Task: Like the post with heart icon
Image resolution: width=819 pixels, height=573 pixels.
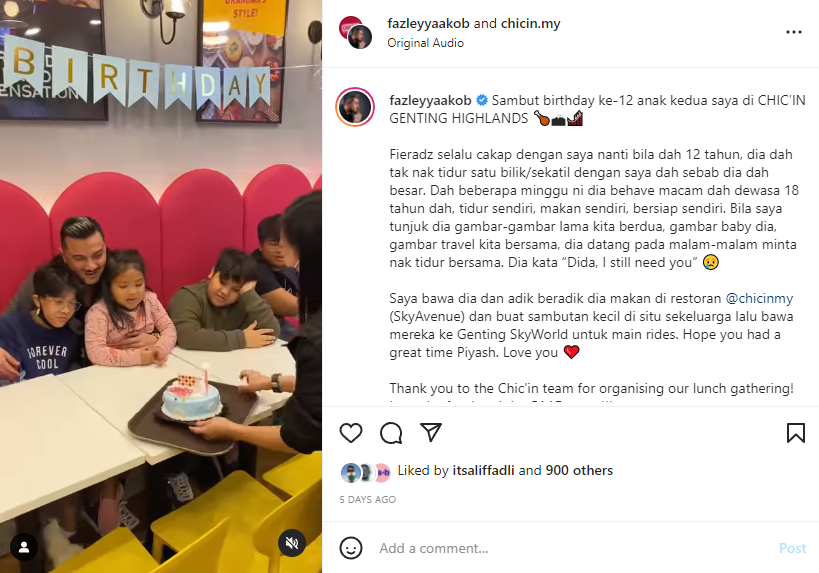Action: tap(351, 433)
